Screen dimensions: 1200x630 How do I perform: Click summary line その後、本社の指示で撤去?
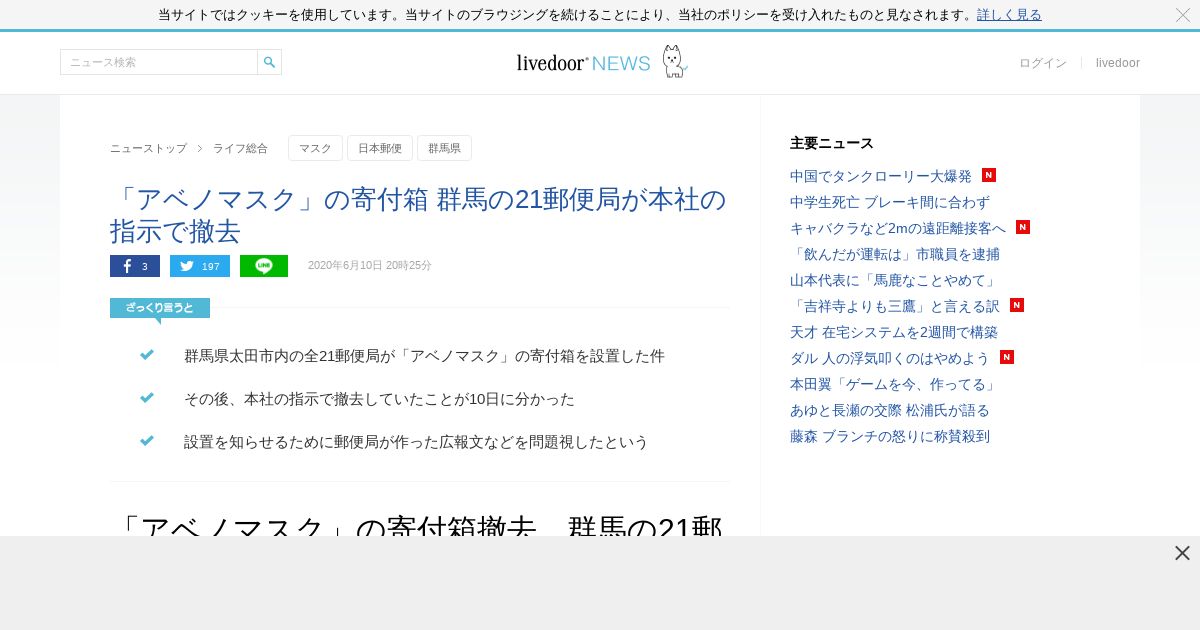click(x=379, y=399)
